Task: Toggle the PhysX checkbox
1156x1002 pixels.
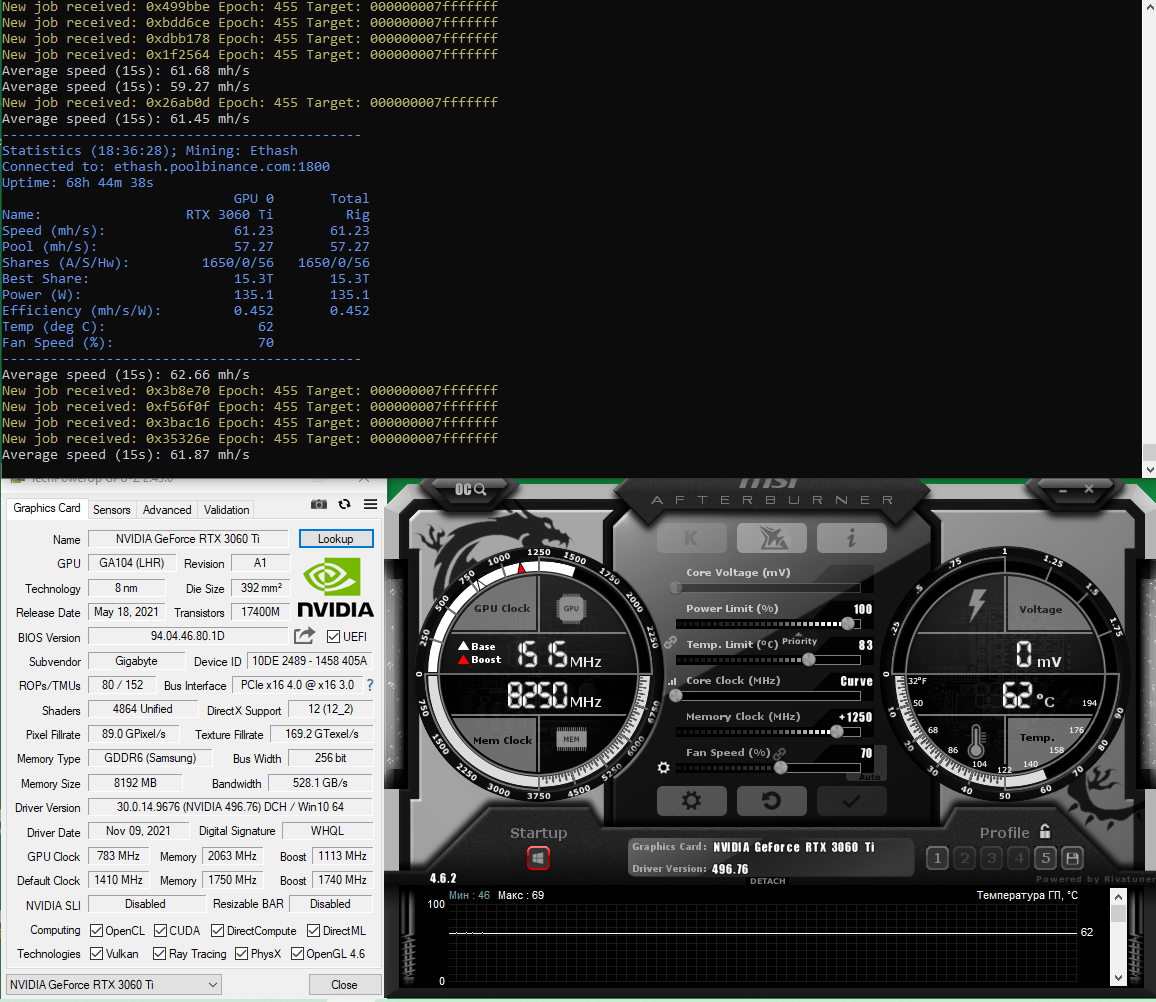Action: 241,953
